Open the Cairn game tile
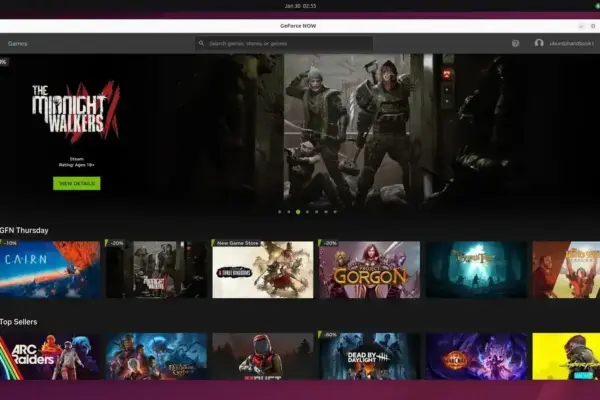Screen dimensions: 600x400 (50, 269)
